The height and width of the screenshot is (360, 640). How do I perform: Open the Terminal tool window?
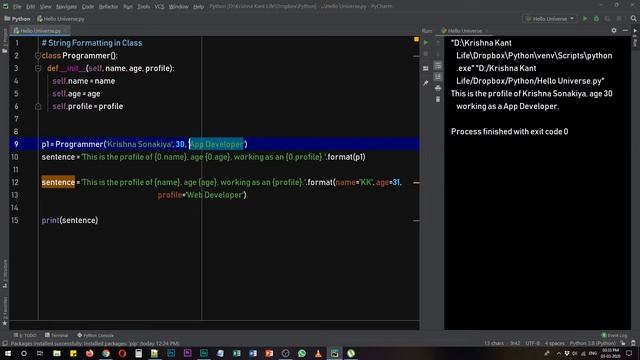point(56,335)
